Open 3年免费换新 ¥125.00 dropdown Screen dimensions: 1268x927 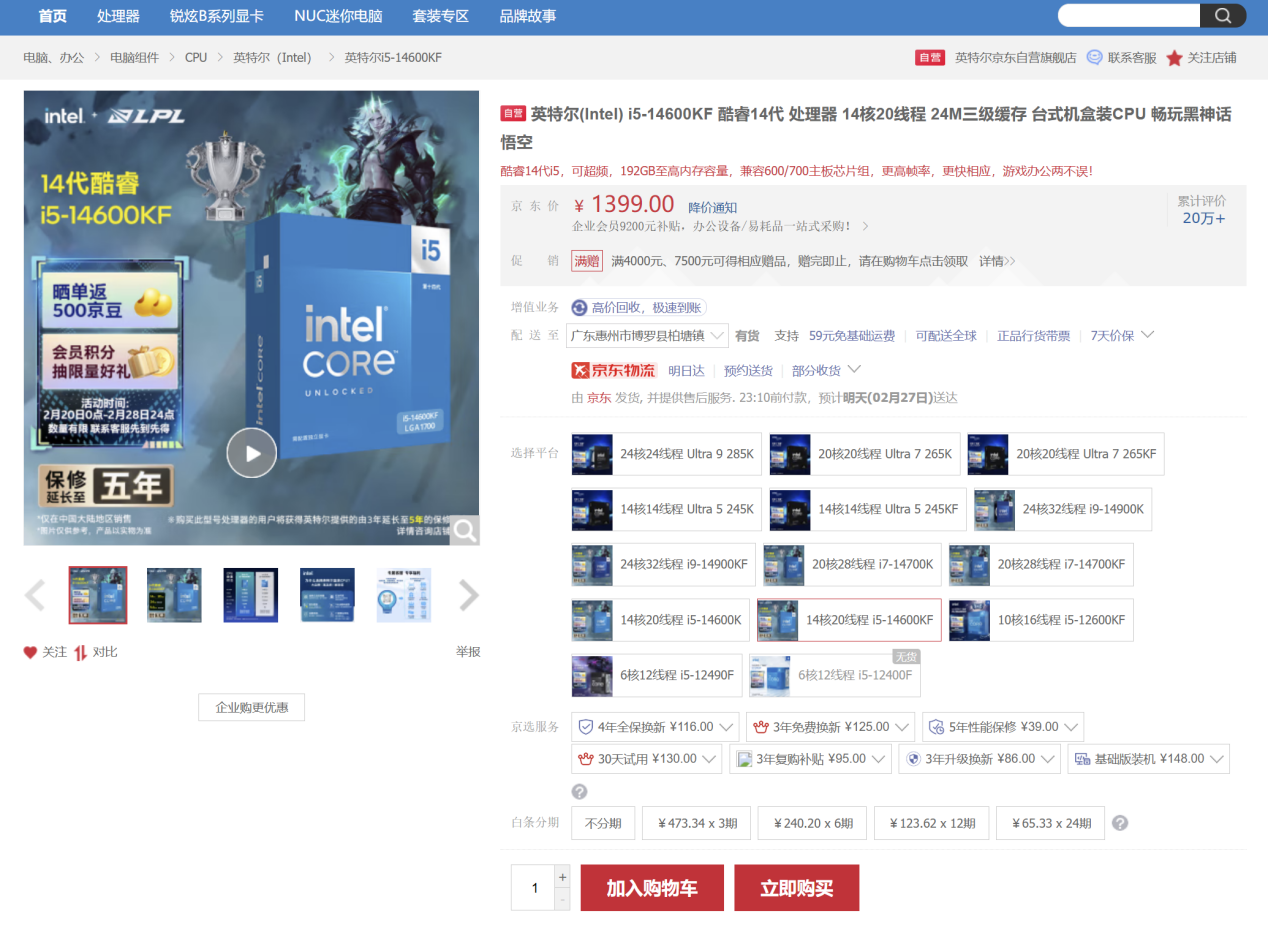831,727
